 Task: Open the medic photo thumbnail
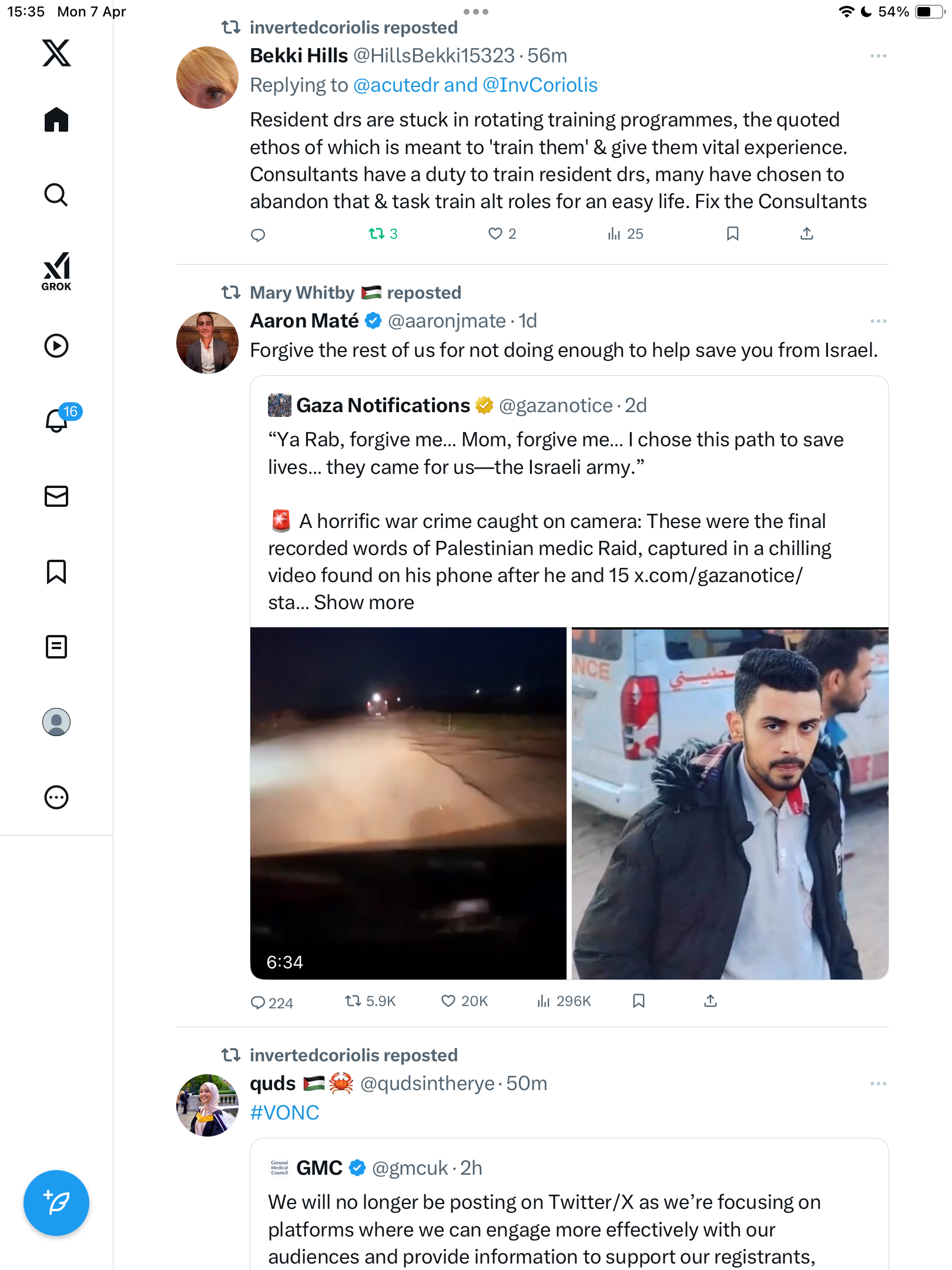730,803
